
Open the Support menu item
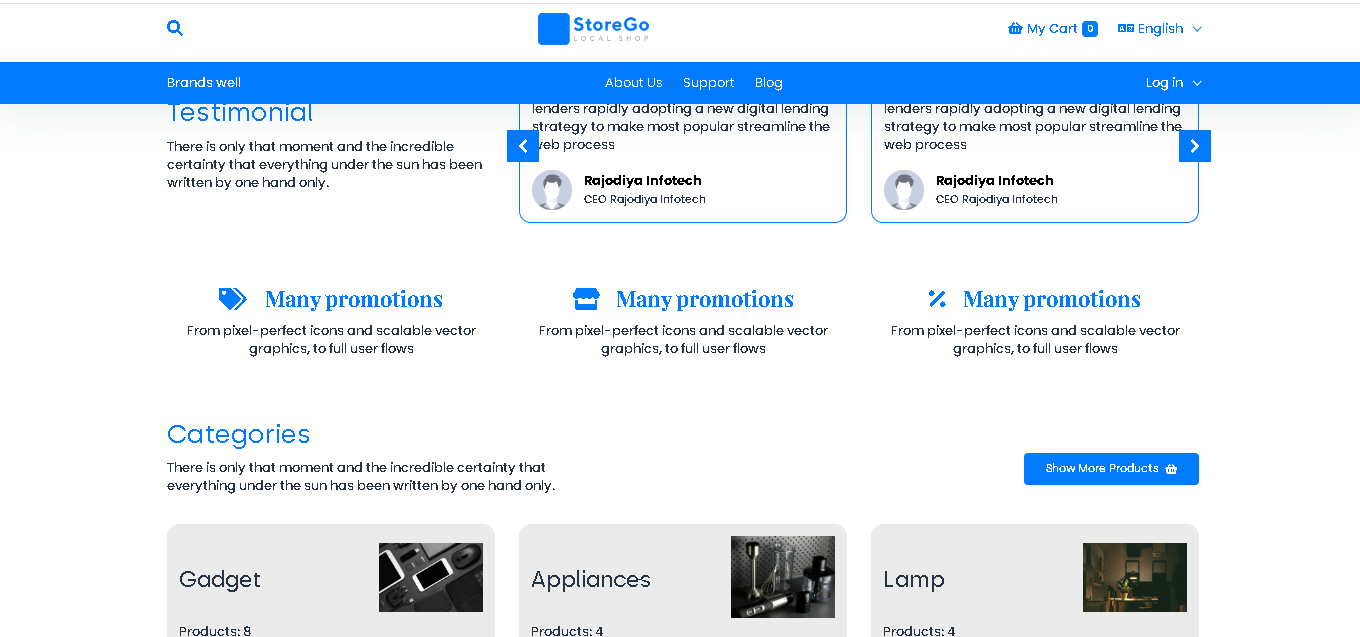(708, 83)
